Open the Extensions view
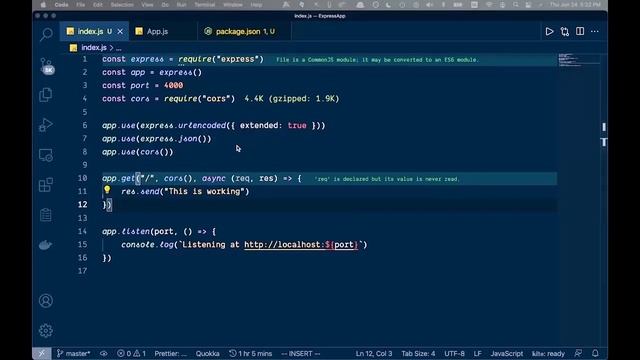 point(46,185)
